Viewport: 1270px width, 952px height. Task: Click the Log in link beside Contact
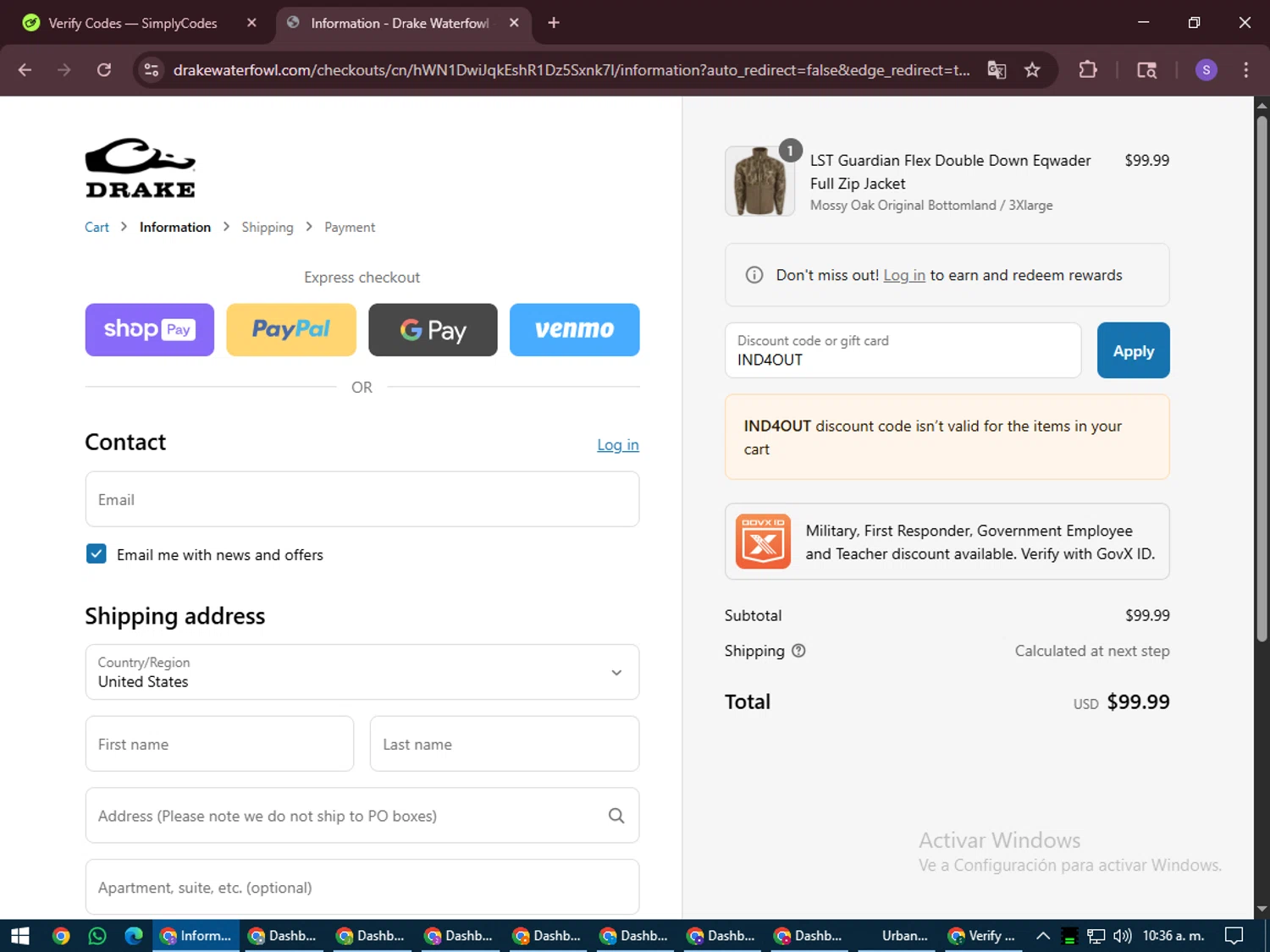click(x=618, y=445)
